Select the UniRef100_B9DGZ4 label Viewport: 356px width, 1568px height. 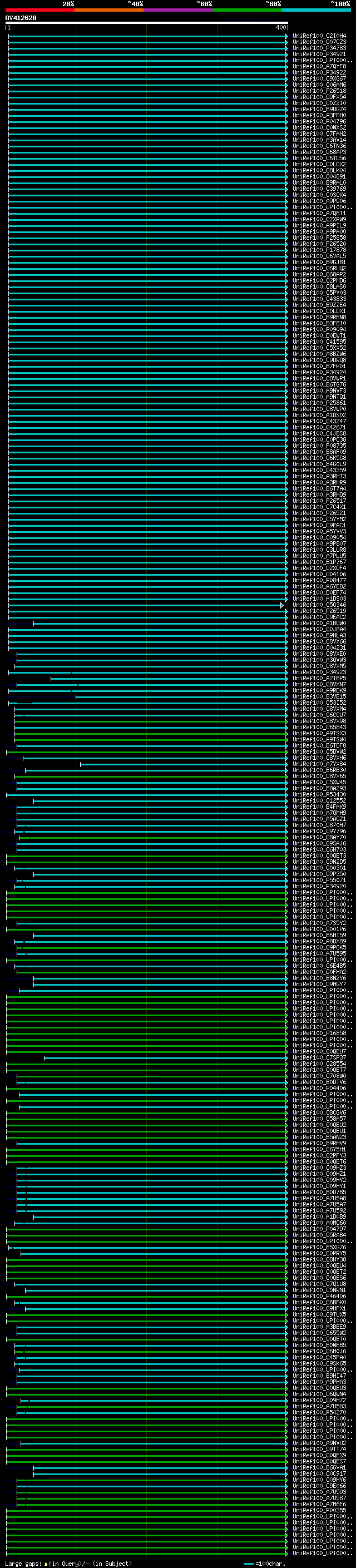(x=319, y=110)
